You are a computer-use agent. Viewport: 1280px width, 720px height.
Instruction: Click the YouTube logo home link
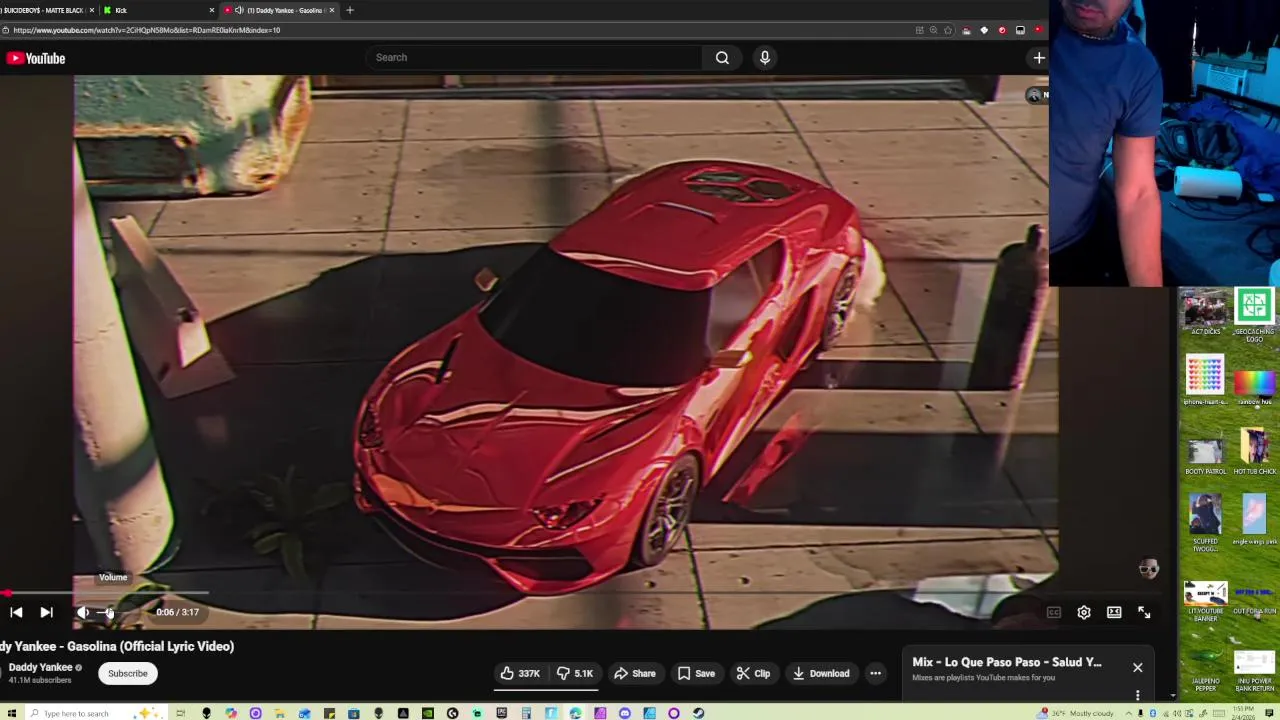[x=36, y=58]
